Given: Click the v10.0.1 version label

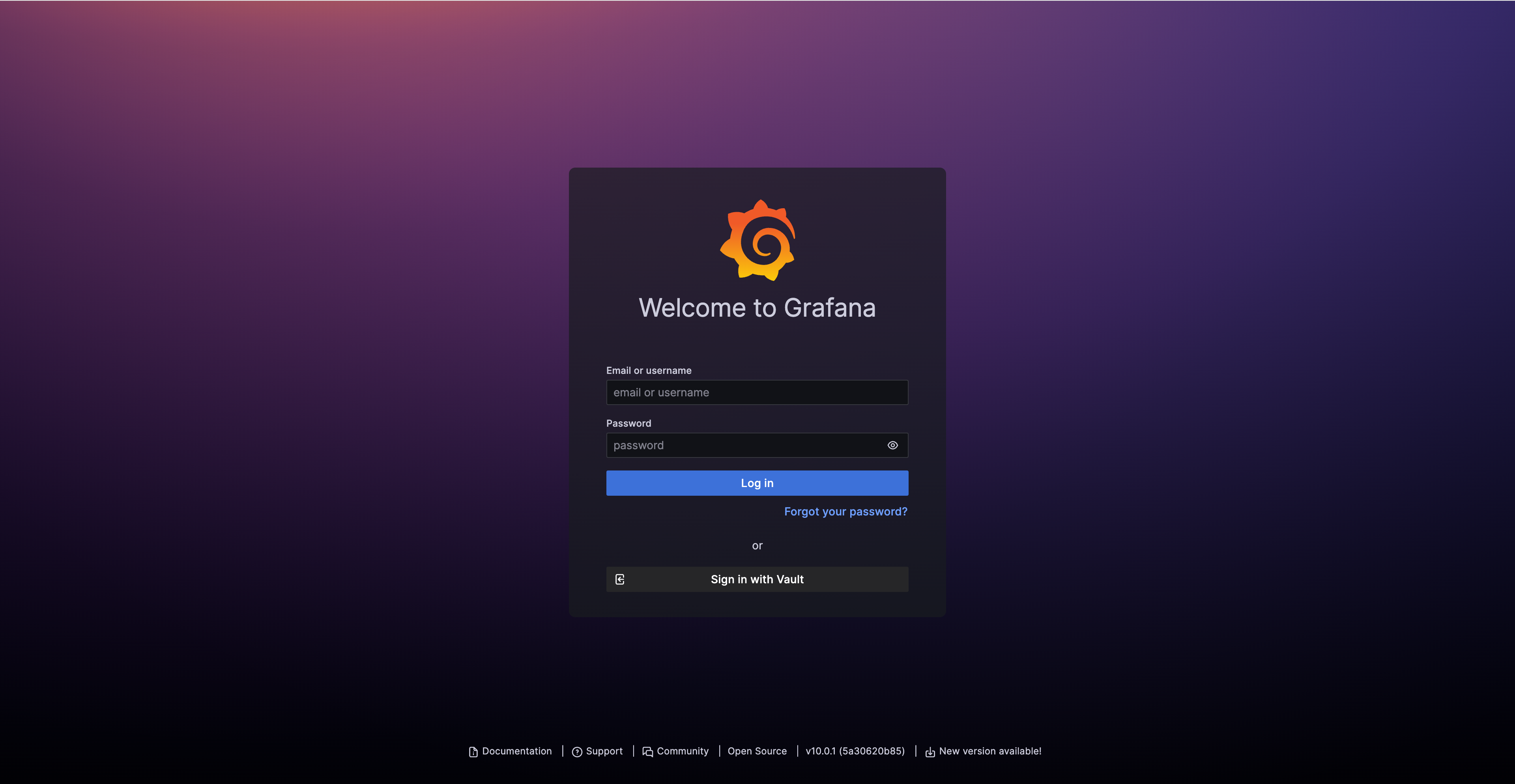Looking at the screenshot, I should point(855,752).
